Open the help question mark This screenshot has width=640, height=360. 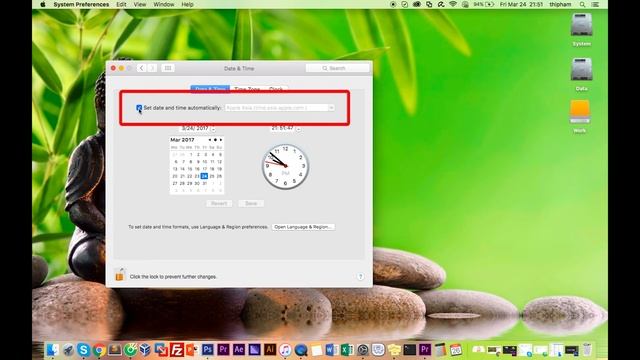360,276
